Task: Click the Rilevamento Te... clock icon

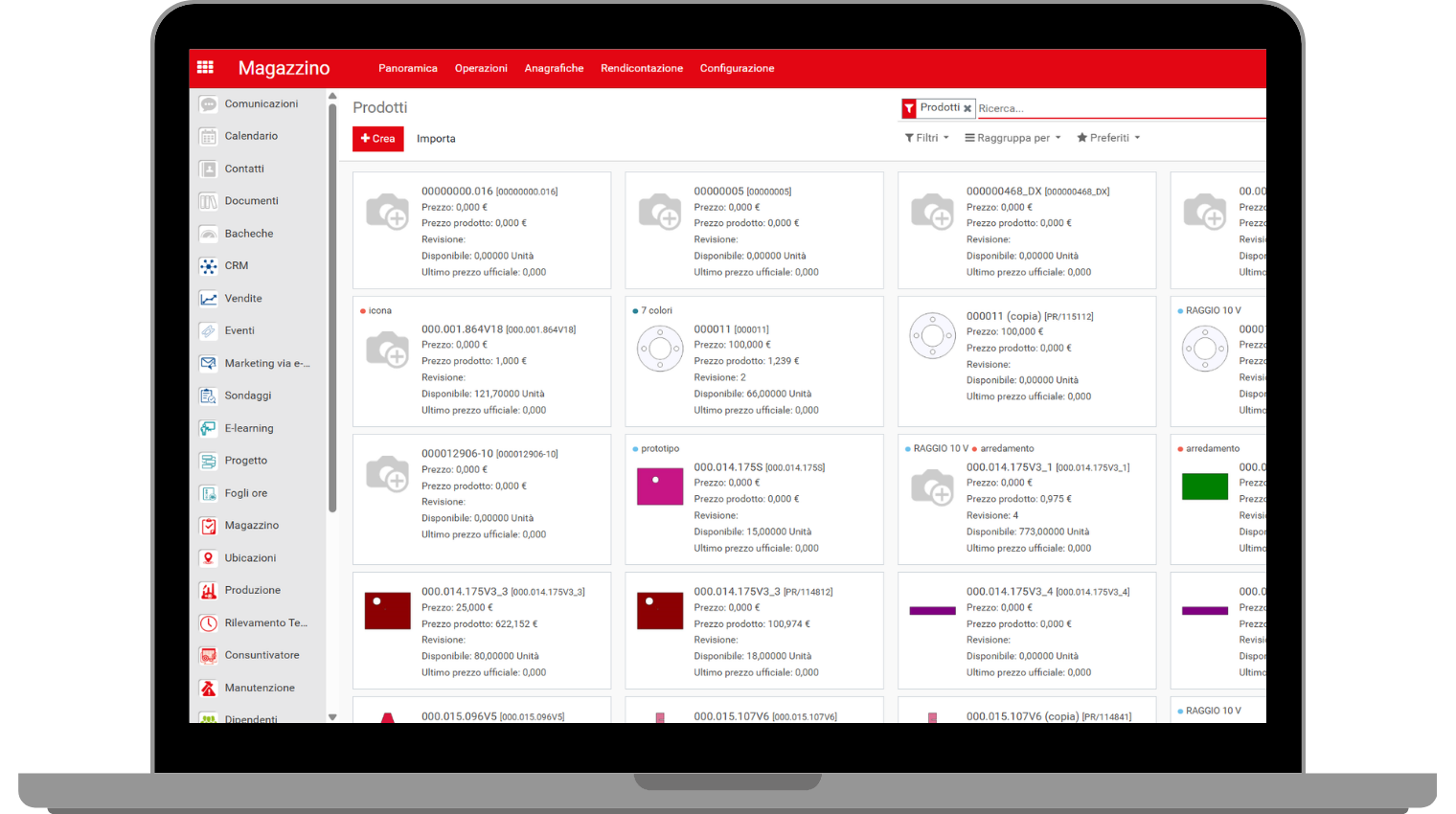Action: 208,623
